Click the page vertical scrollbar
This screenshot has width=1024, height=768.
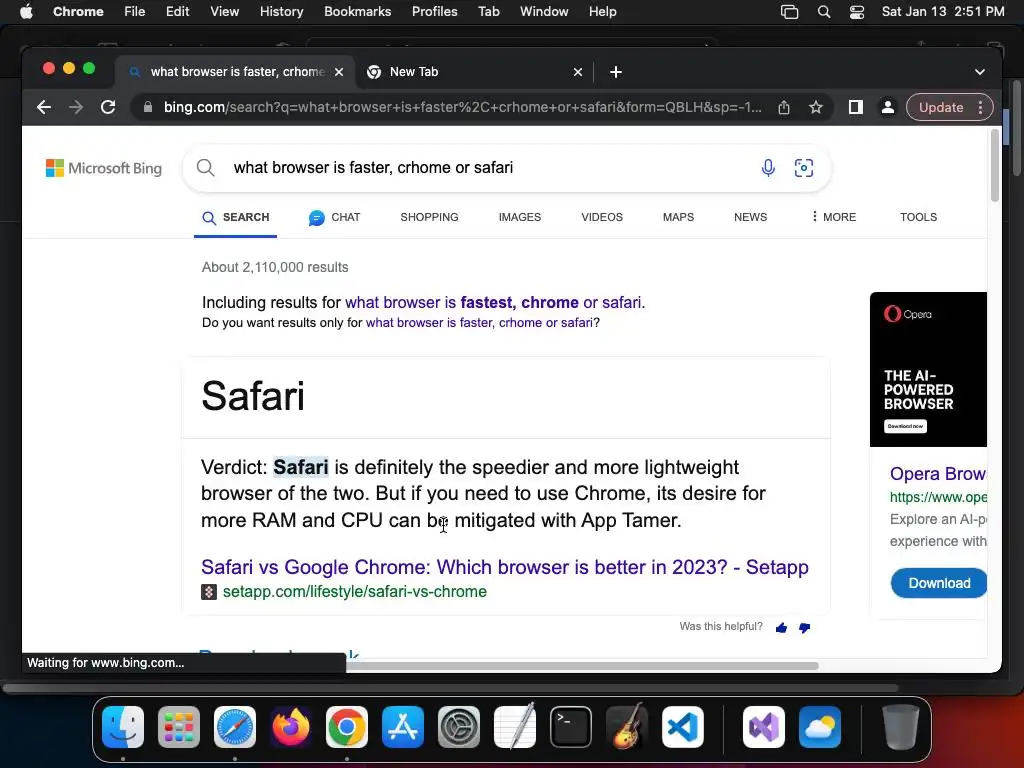tap(995, 165)
